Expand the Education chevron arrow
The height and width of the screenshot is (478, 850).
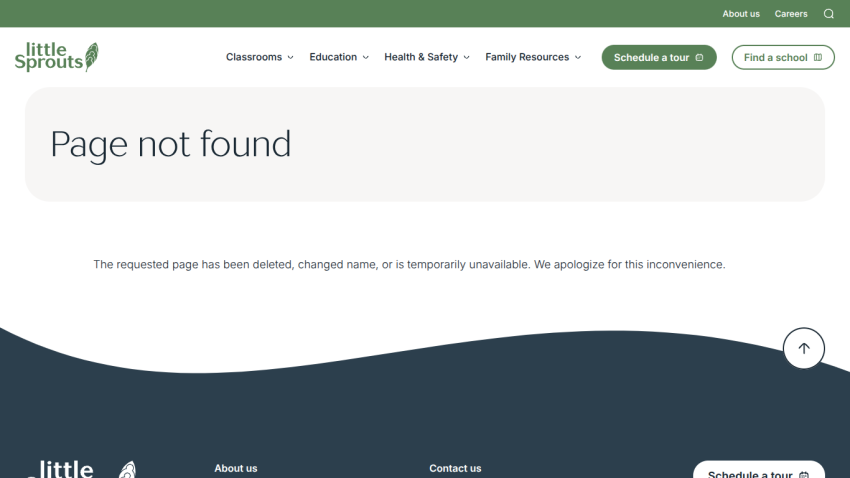click(365, 57)
